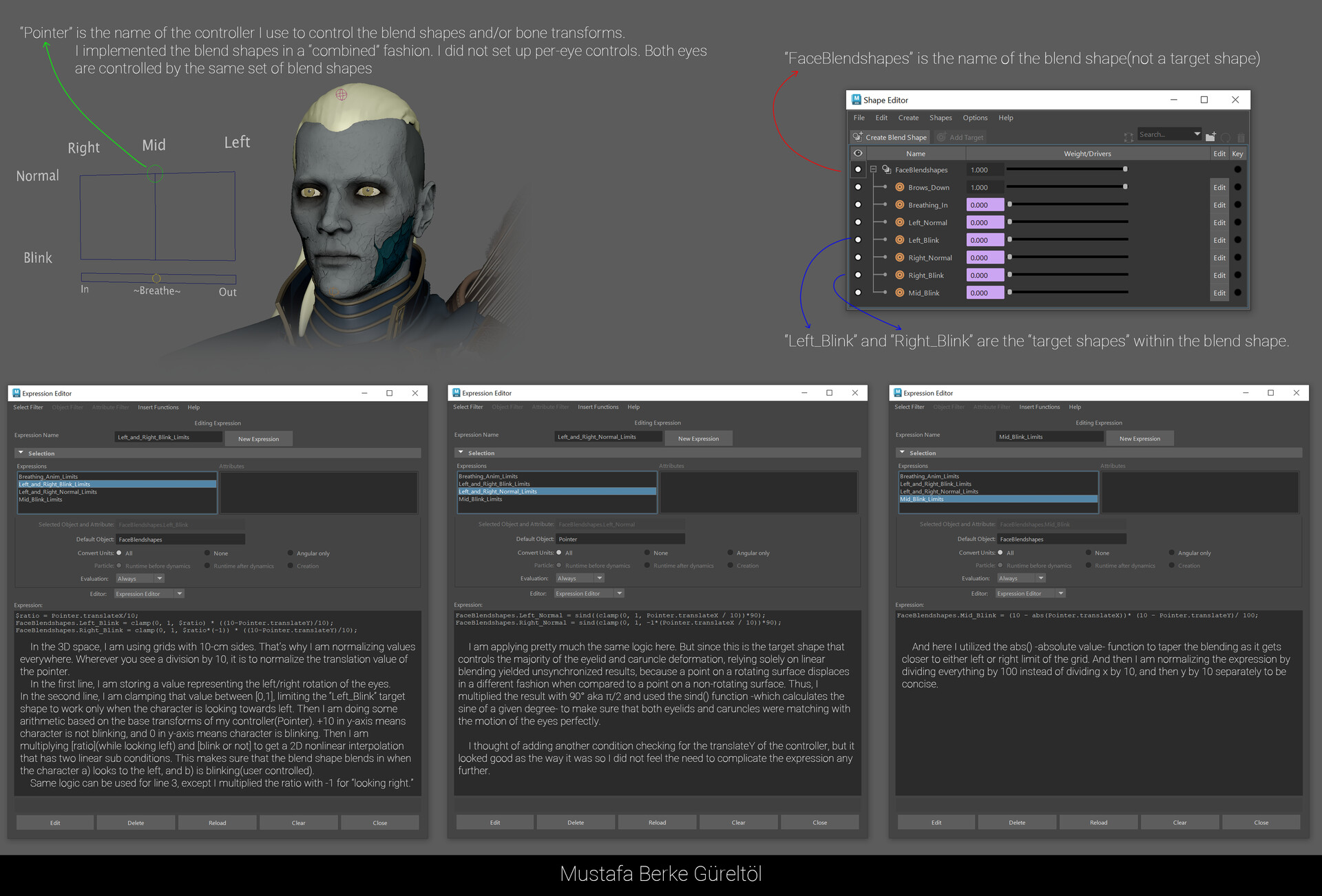Open the Shapes menu in Shape Editor
This screenshot has width=1322, height=896.
point(940,118)
